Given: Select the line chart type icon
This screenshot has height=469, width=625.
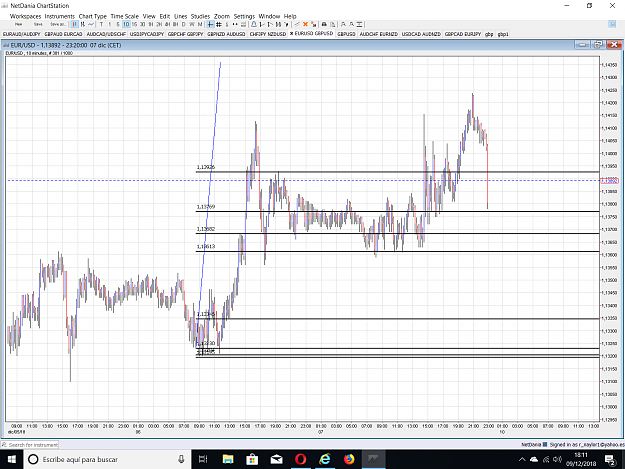Looking at the screenshot, I should pos(91,24).
